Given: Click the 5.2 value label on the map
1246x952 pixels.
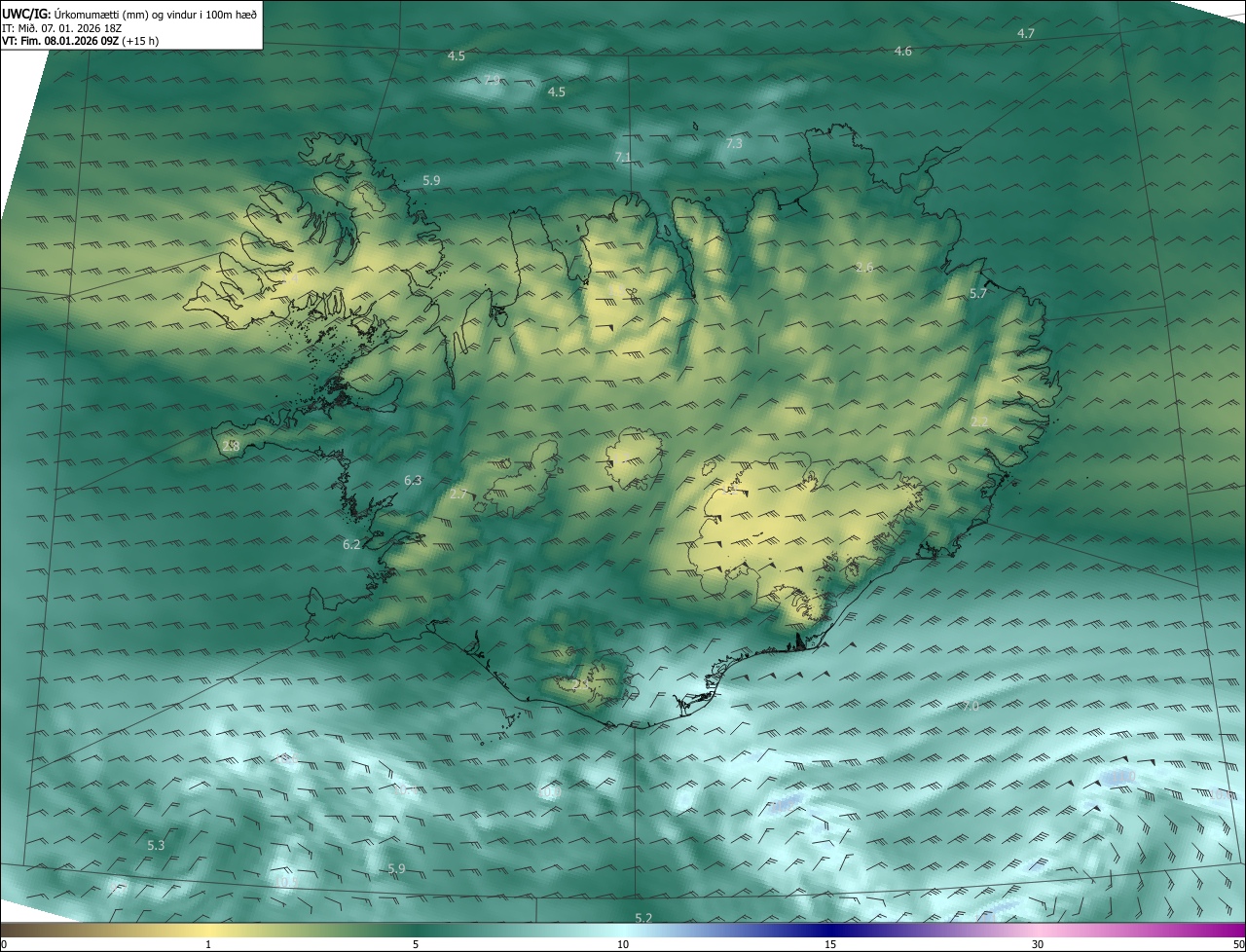Looking at the screenshot, I should tap(643, 918).
